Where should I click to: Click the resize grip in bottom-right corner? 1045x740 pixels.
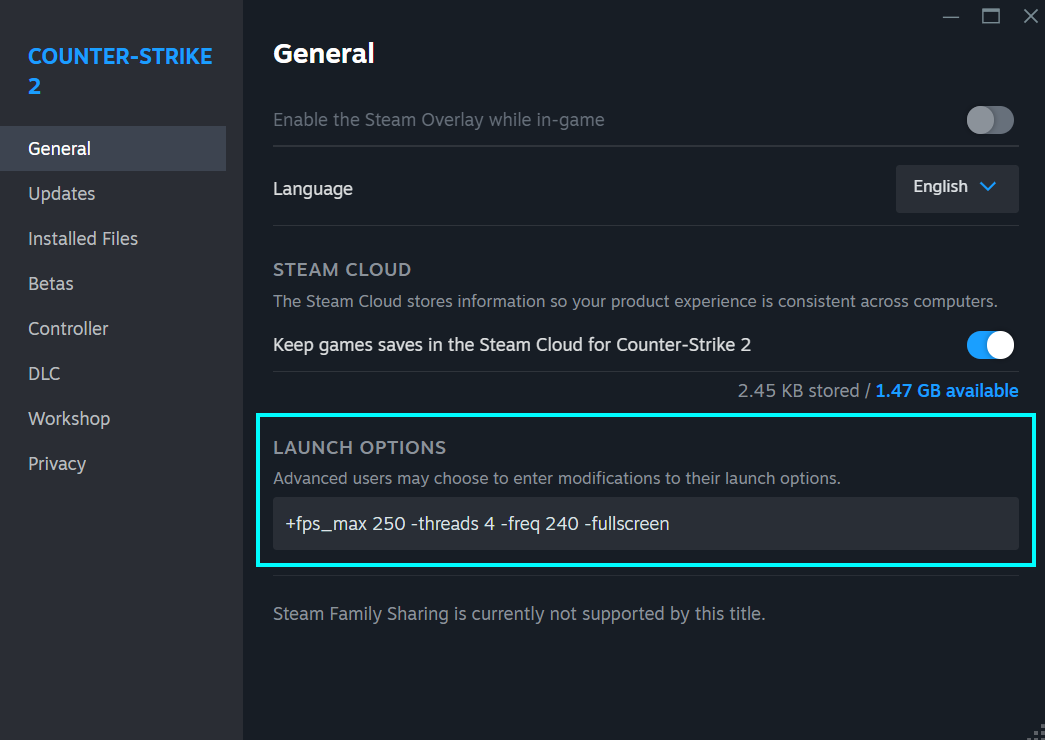pos(1035,733)
